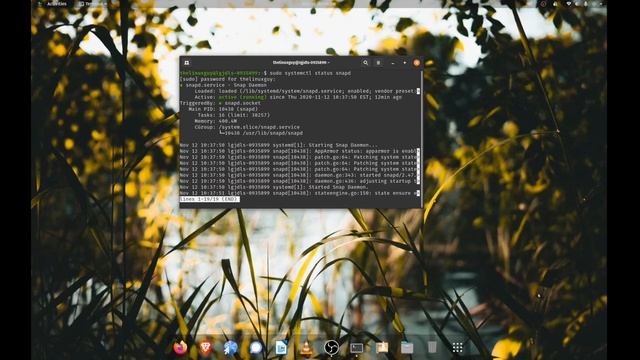Click the 'active (running)' status text
Image resolution: width=640 pixels, height=360 pixels.
point(242,97)
